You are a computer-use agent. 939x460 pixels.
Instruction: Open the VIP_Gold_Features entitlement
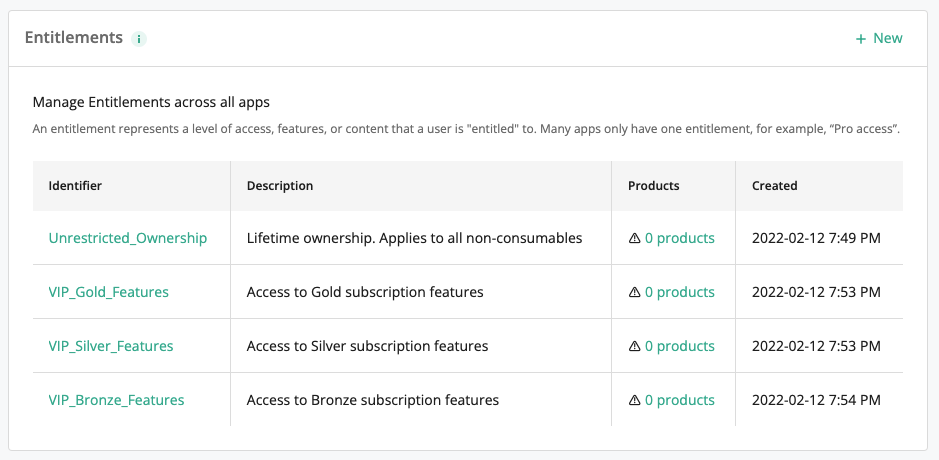coord(109,292)
